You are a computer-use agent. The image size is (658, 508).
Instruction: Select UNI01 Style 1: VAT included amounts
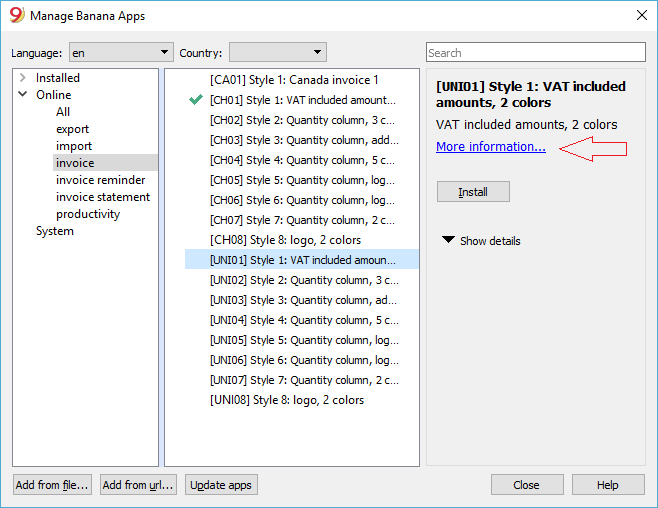[302, 259]
